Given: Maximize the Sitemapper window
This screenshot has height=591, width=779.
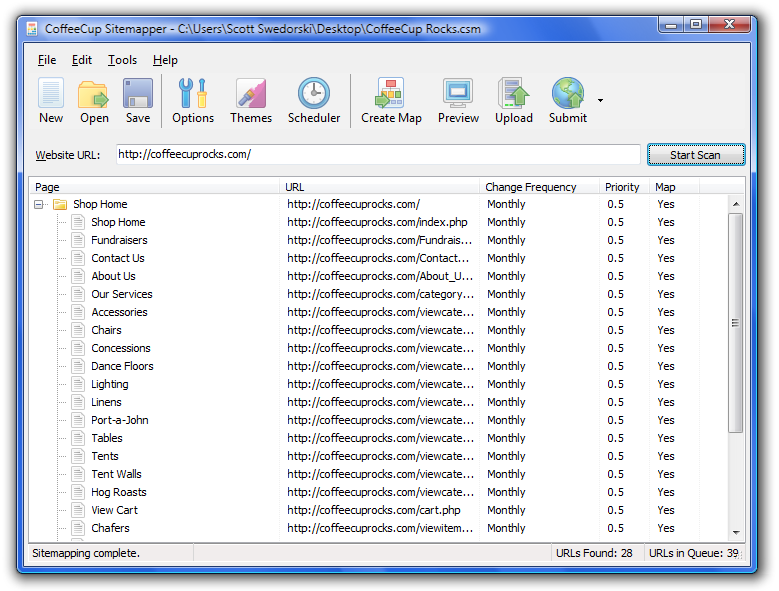Looking at the screenshot, I should click(696, 25).
